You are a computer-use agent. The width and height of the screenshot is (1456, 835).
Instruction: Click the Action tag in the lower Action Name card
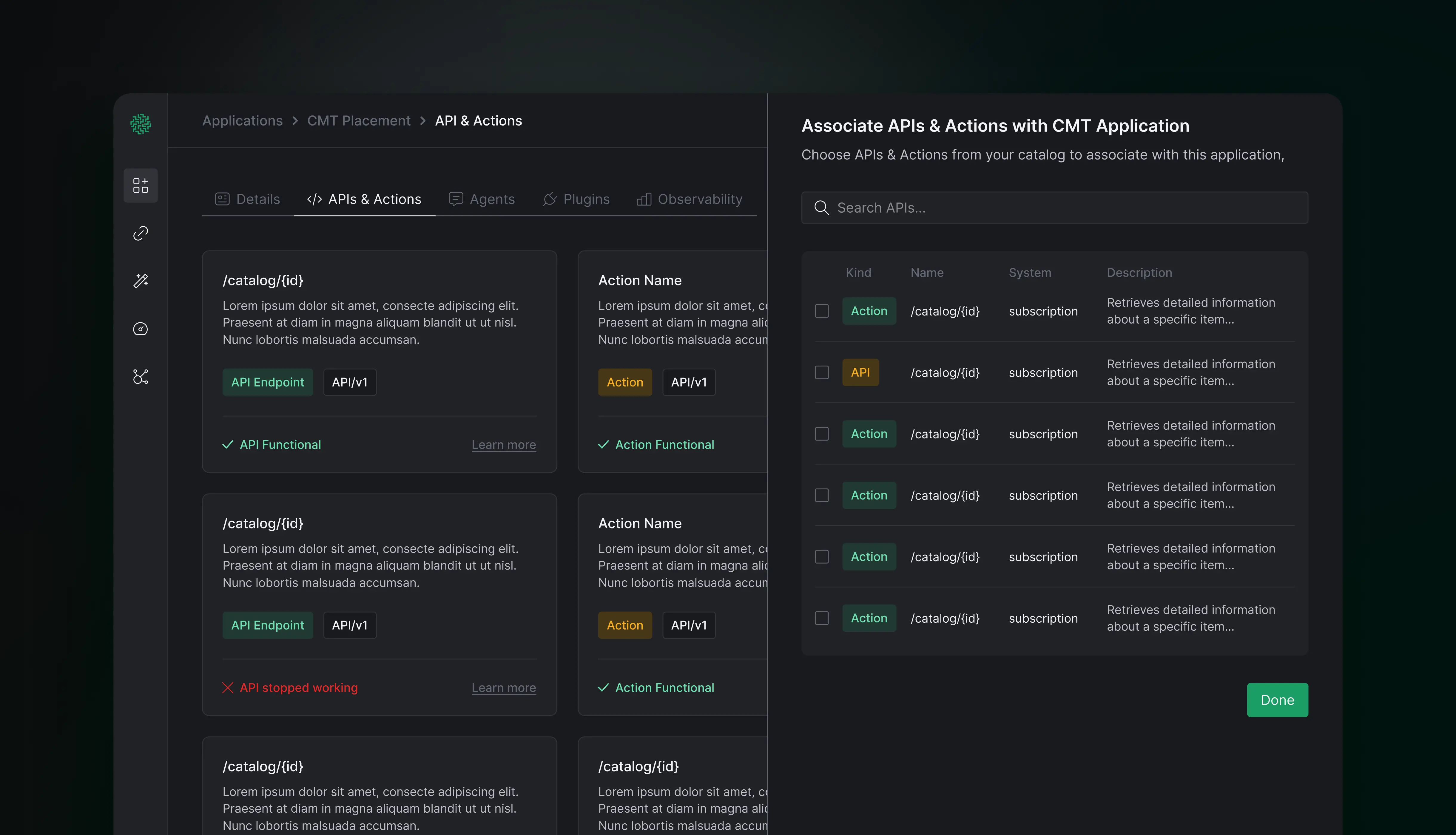tap(625, 625)
